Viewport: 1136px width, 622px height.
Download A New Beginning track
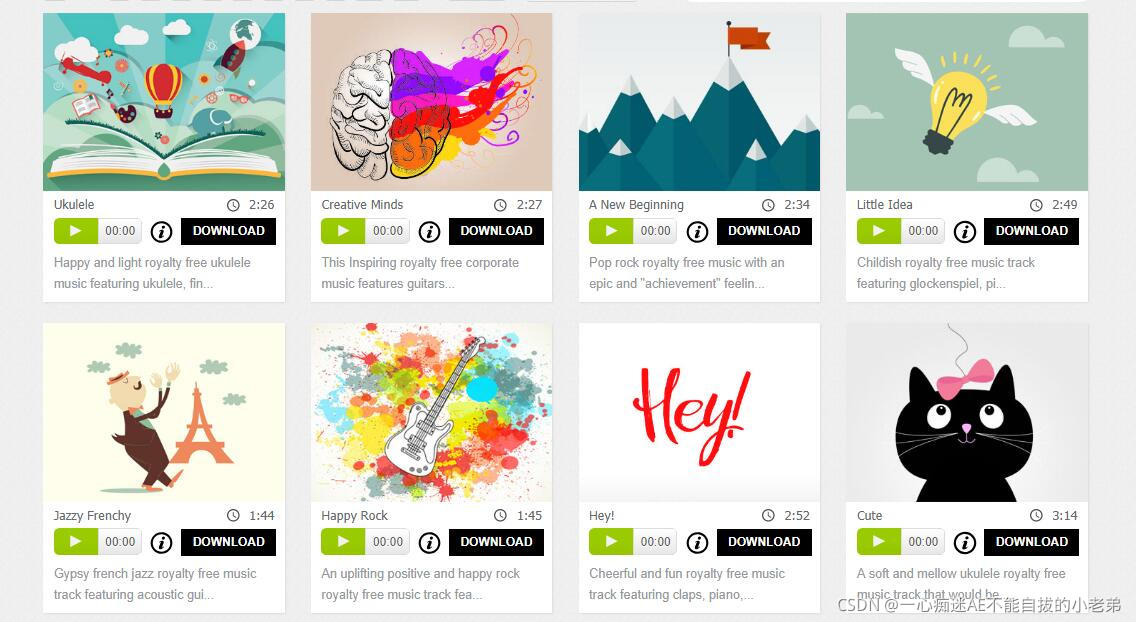coord(764,231)
